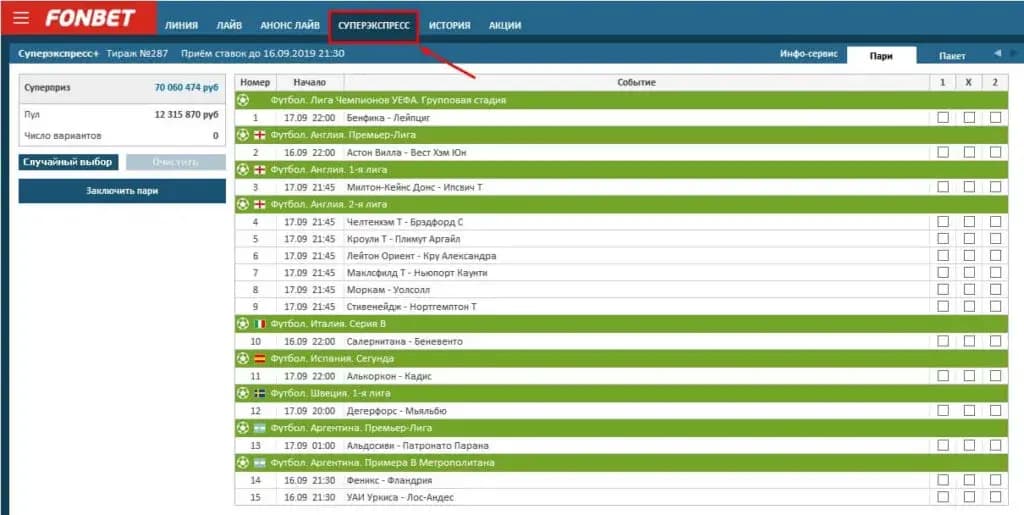Open the АНОНС ЛАЙВ section

point(290,25)
